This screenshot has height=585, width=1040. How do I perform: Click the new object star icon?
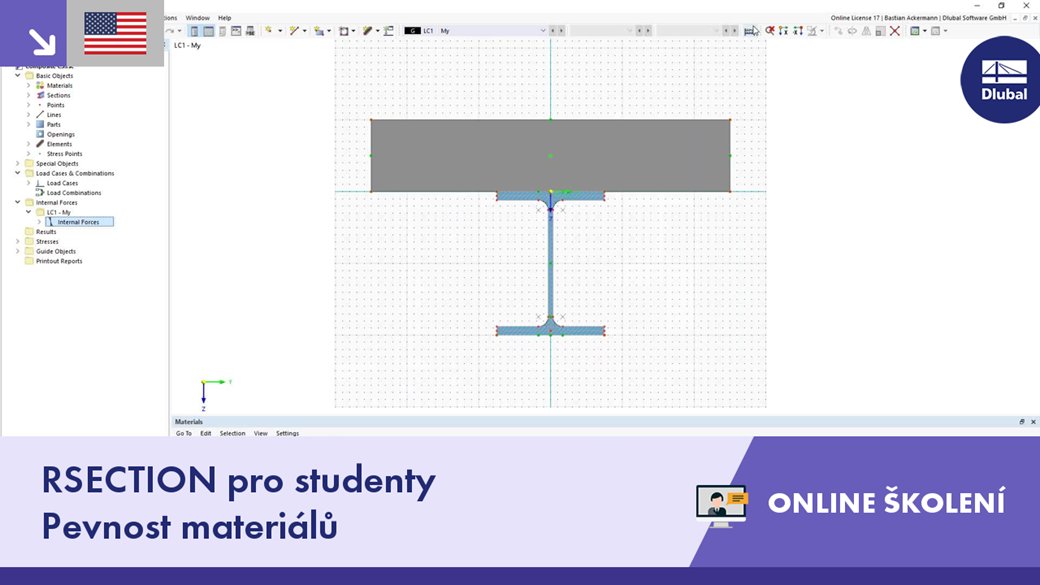pyautogui.click(x=269, y=31)
